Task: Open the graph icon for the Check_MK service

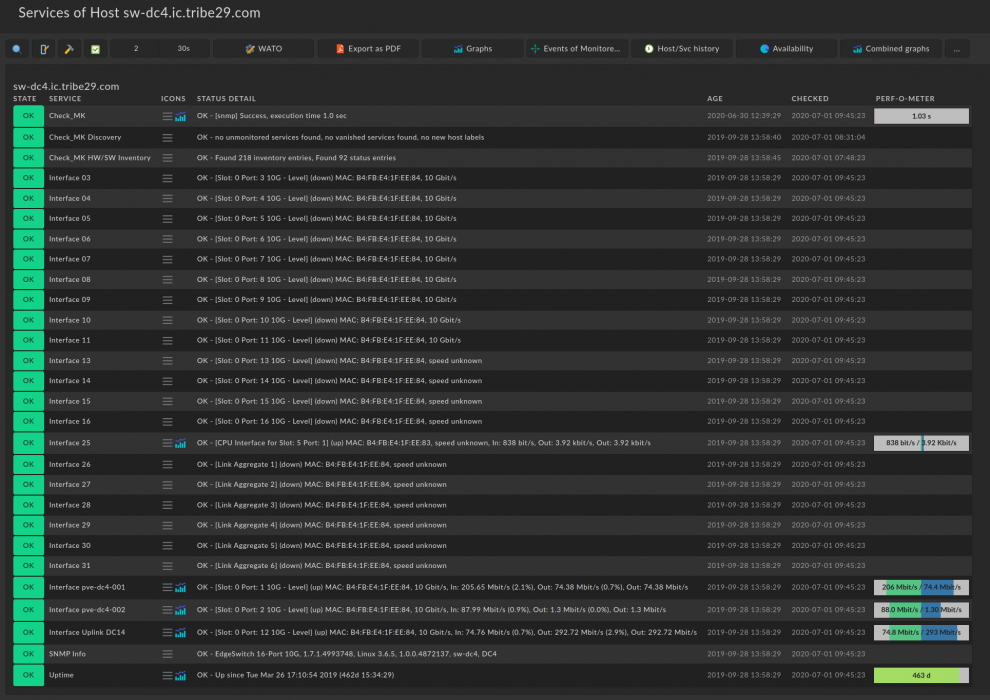Action: click(181, 116)
